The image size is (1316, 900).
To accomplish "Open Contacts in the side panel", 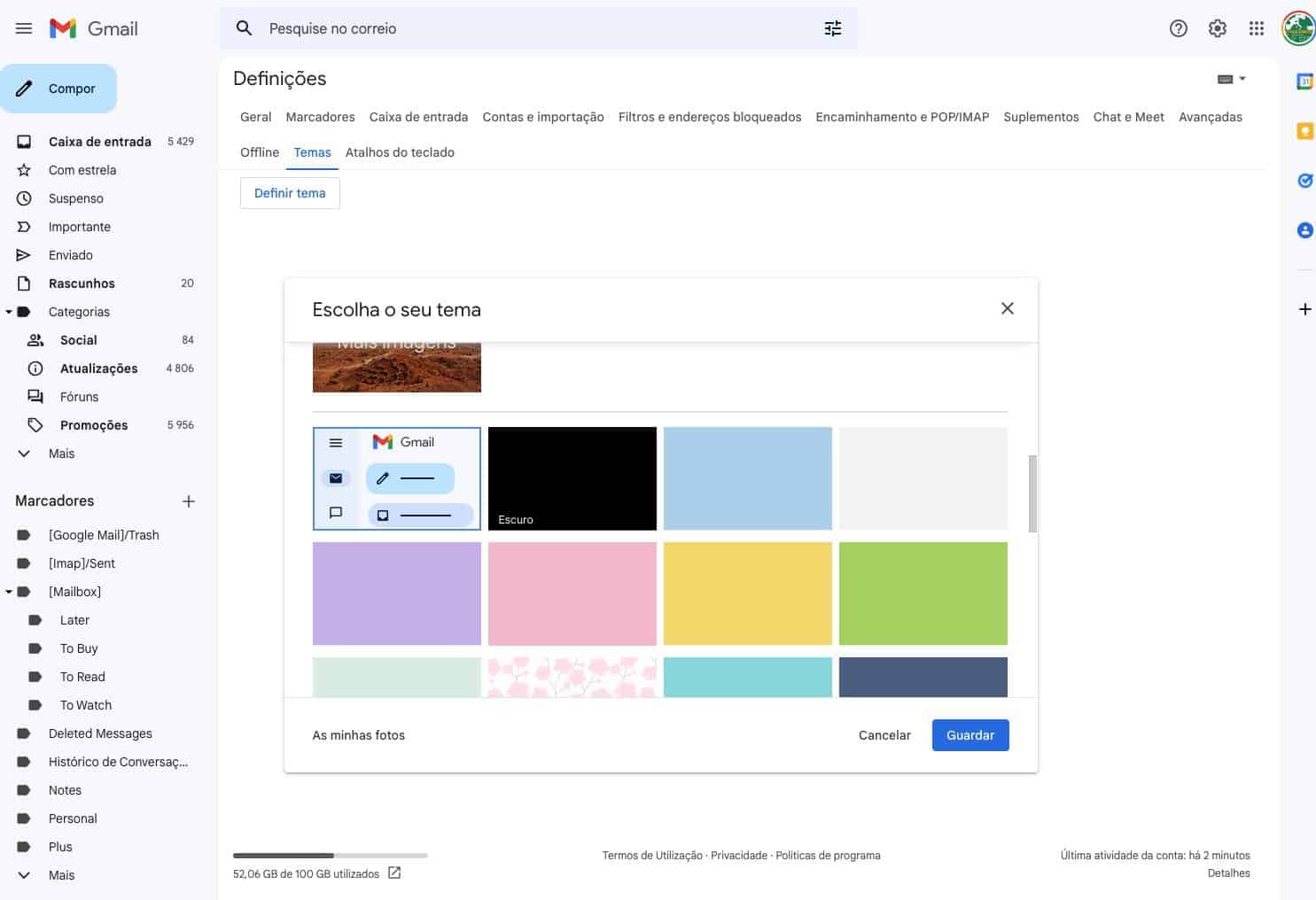I will [x=1304, y=229].
